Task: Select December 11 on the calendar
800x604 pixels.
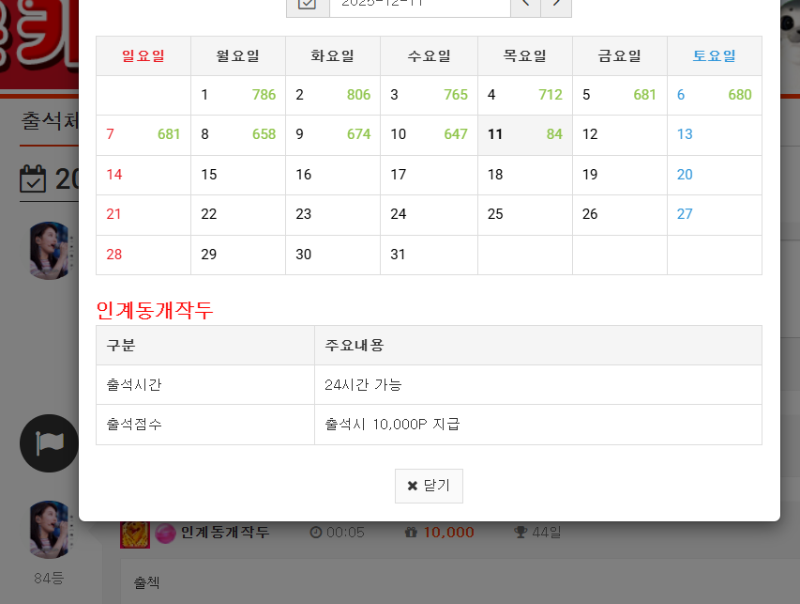Action: tap(524, 133)
